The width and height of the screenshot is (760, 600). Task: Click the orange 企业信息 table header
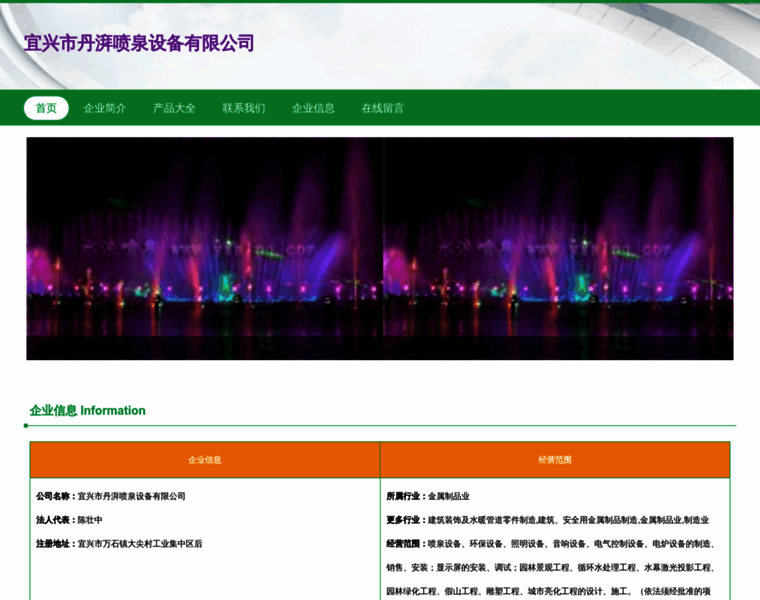[x=205, y=459]
